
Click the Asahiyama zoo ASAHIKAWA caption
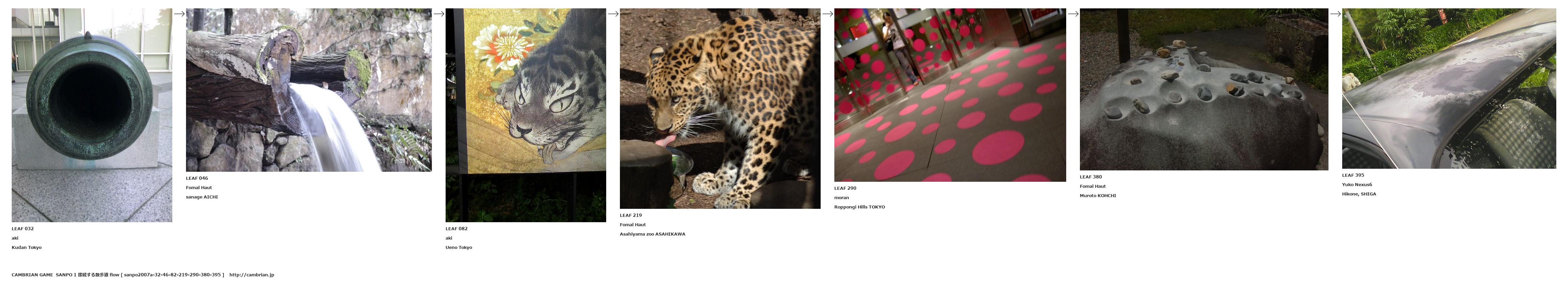pyautogui.click(x=652, y=234)
